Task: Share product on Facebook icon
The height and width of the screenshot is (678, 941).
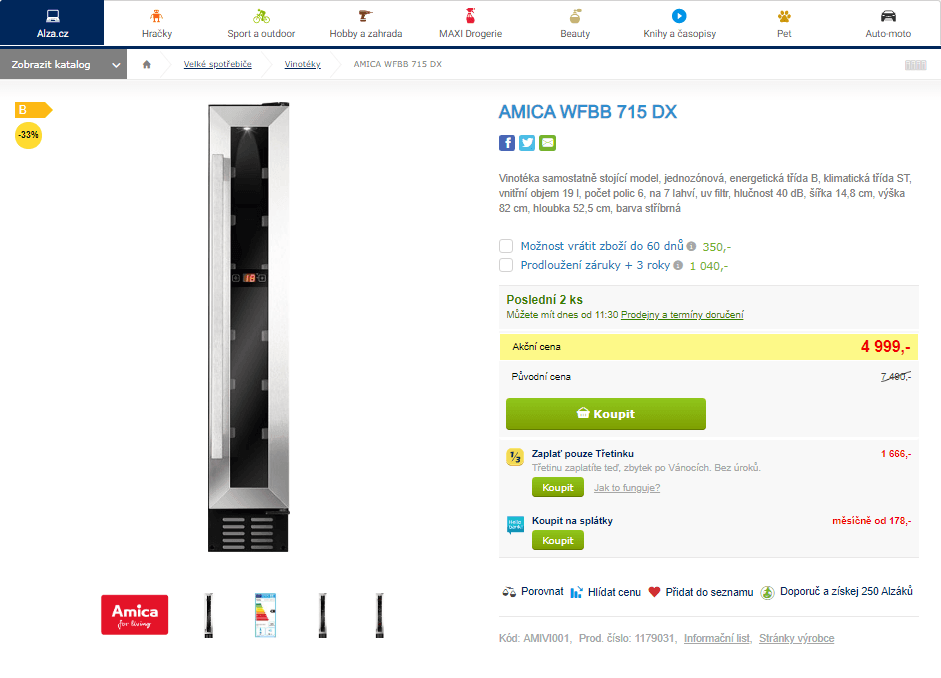Action: coord(507,143)
